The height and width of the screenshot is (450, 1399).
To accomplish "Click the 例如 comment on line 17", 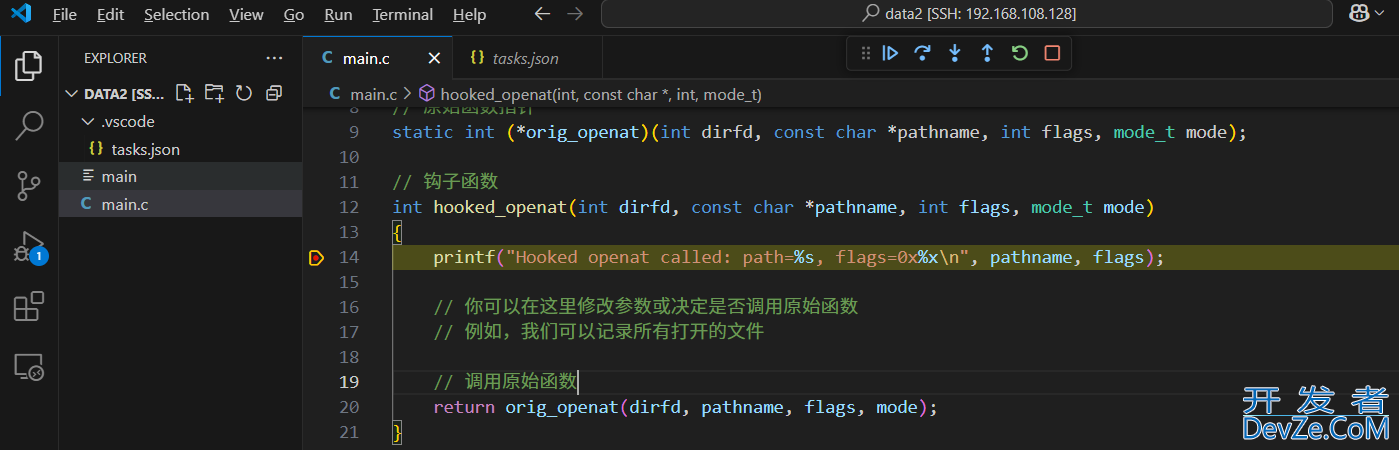I will pos(598,332).
